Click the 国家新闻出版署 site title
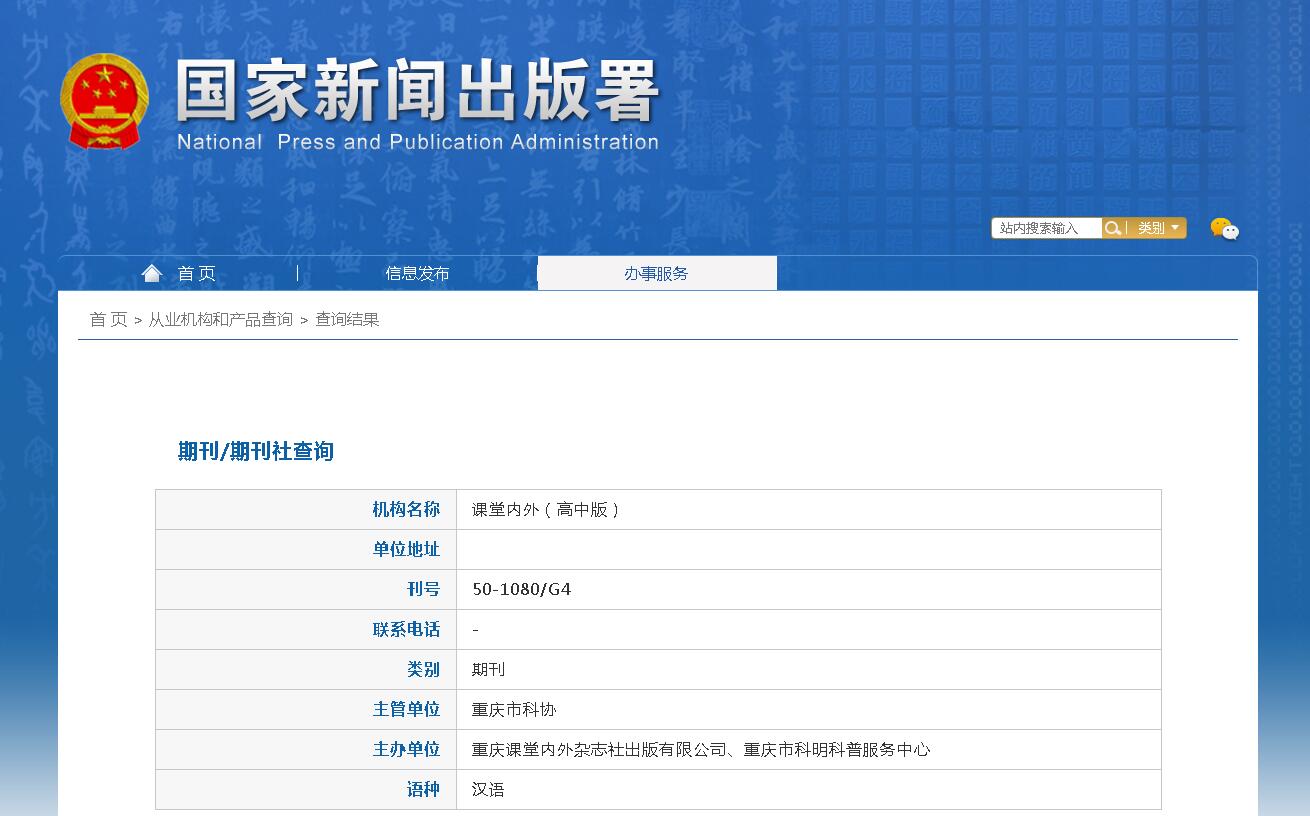 pyautogui.click(x=417, y=92)
